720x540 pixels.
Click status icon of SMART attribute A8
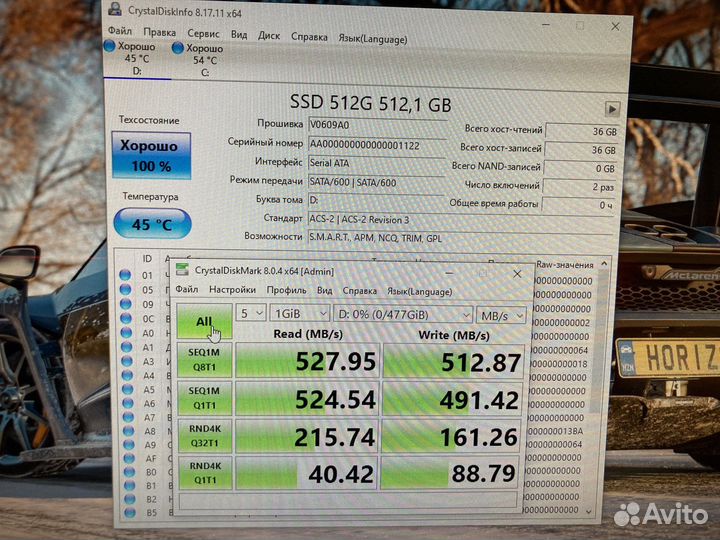[x=129, y=431]
